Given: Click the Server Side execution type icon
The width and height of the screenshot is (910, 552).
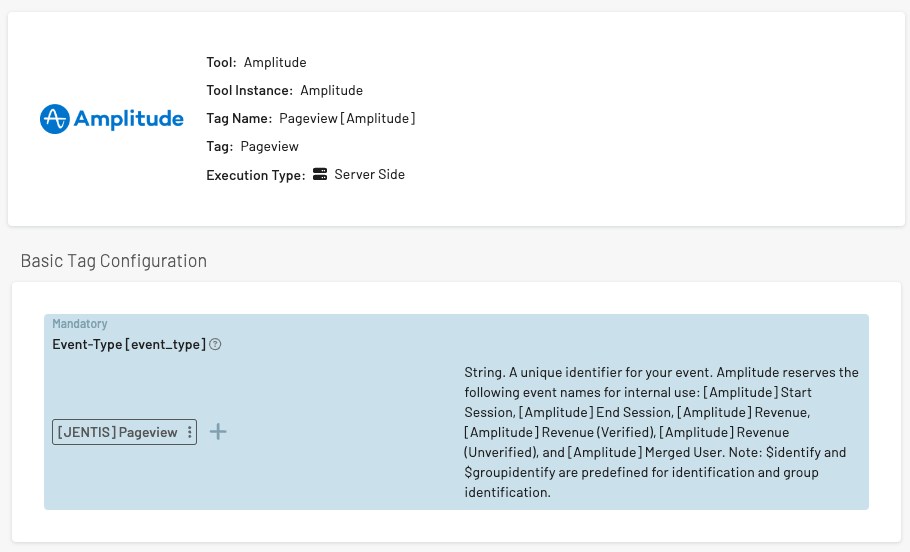Looking at the screenshot, I should pyautogui.click(x=320, y=174).
